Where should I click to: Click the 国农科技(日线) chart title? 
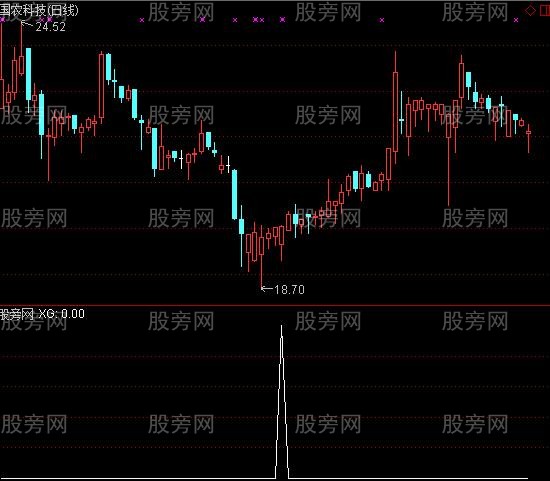tap(39, 11)
